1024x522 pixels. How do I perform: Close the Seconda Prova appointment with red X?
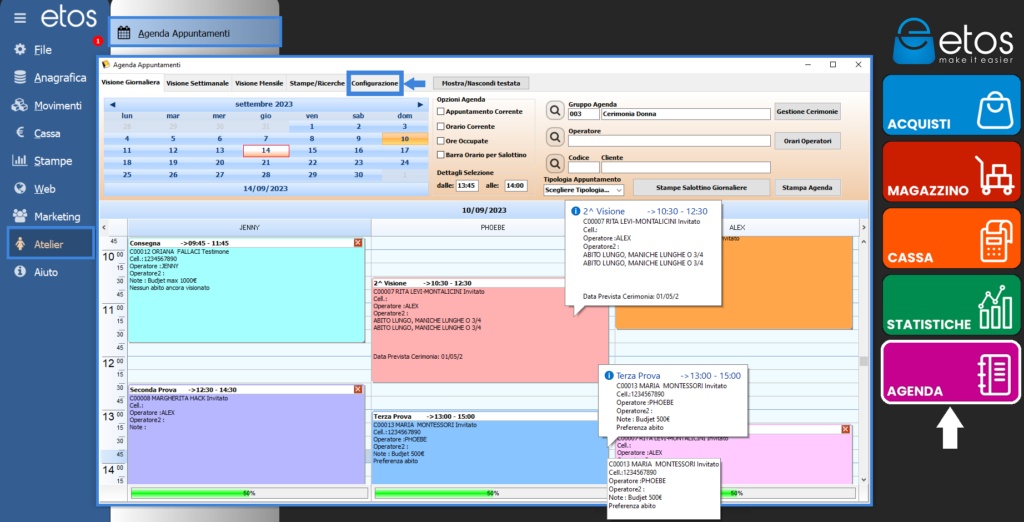pos(358,389)
